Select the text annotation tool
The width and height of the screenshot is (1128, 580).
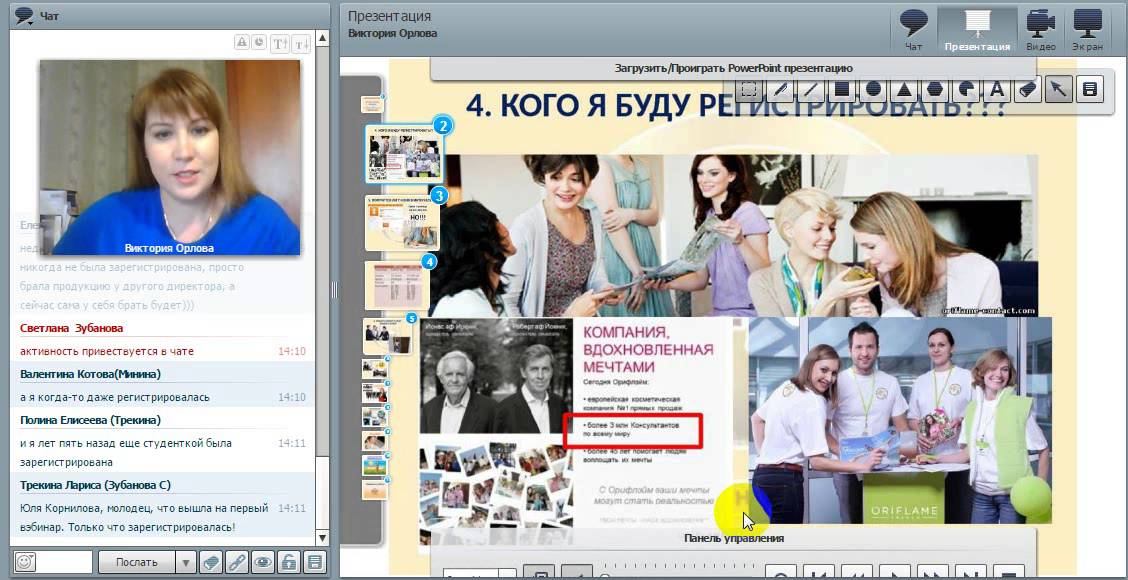[997, 90]
